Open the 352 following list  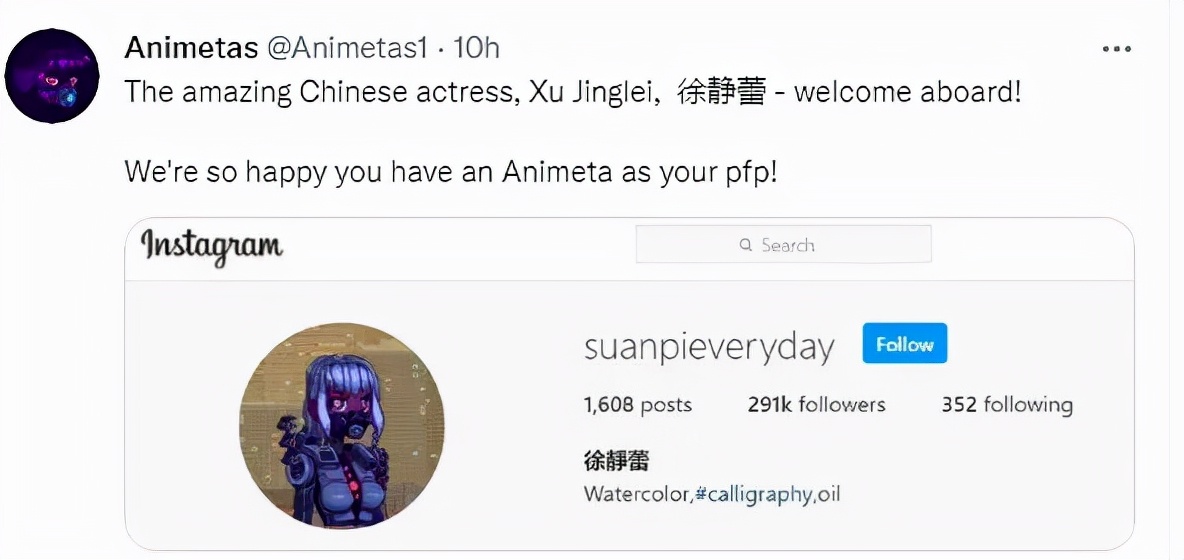[1007, 405]
